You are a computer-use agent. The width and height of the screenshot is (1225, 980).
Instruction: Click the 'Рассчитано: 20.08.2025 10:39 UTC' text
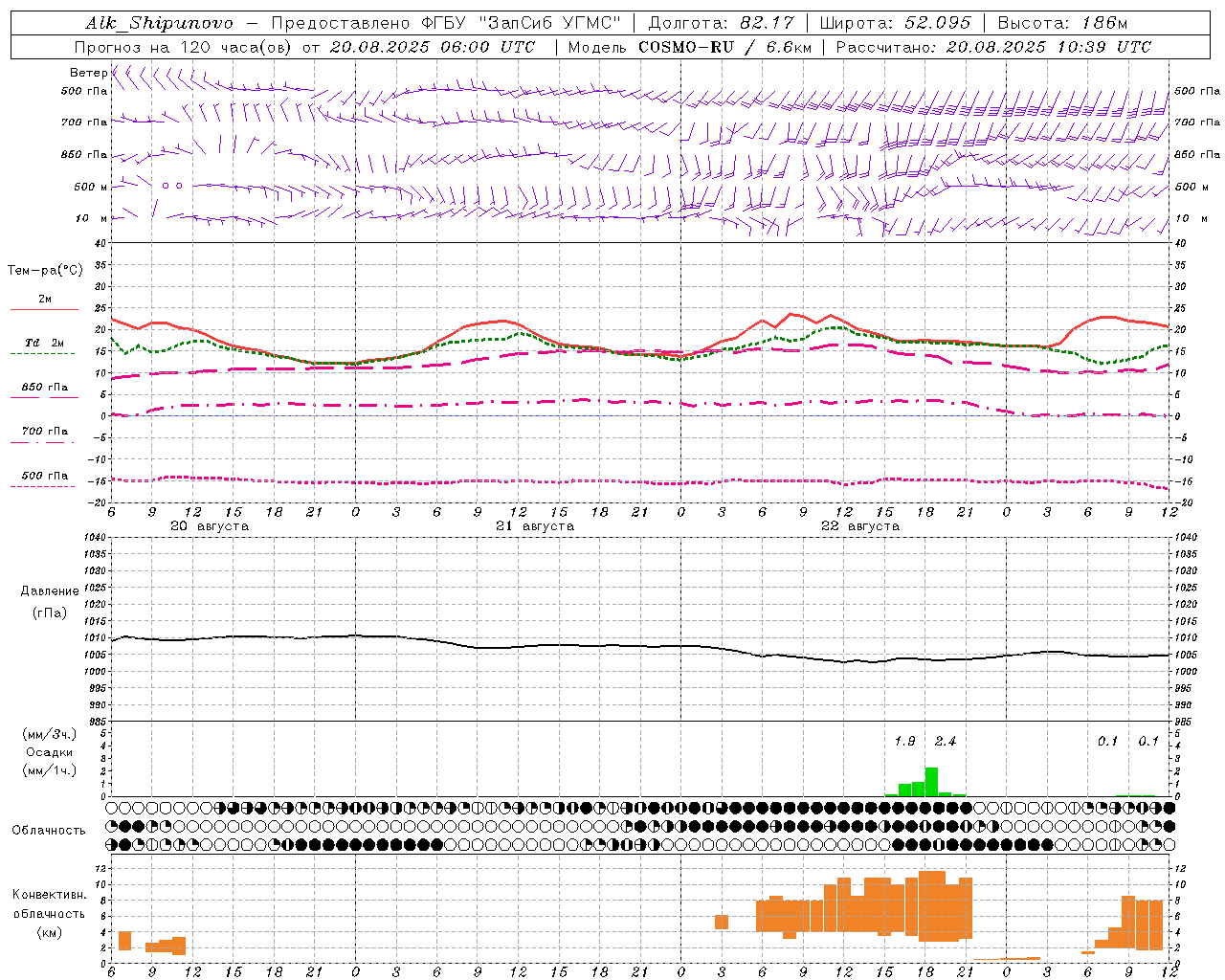pyautogui.click(x=993, y=47)
